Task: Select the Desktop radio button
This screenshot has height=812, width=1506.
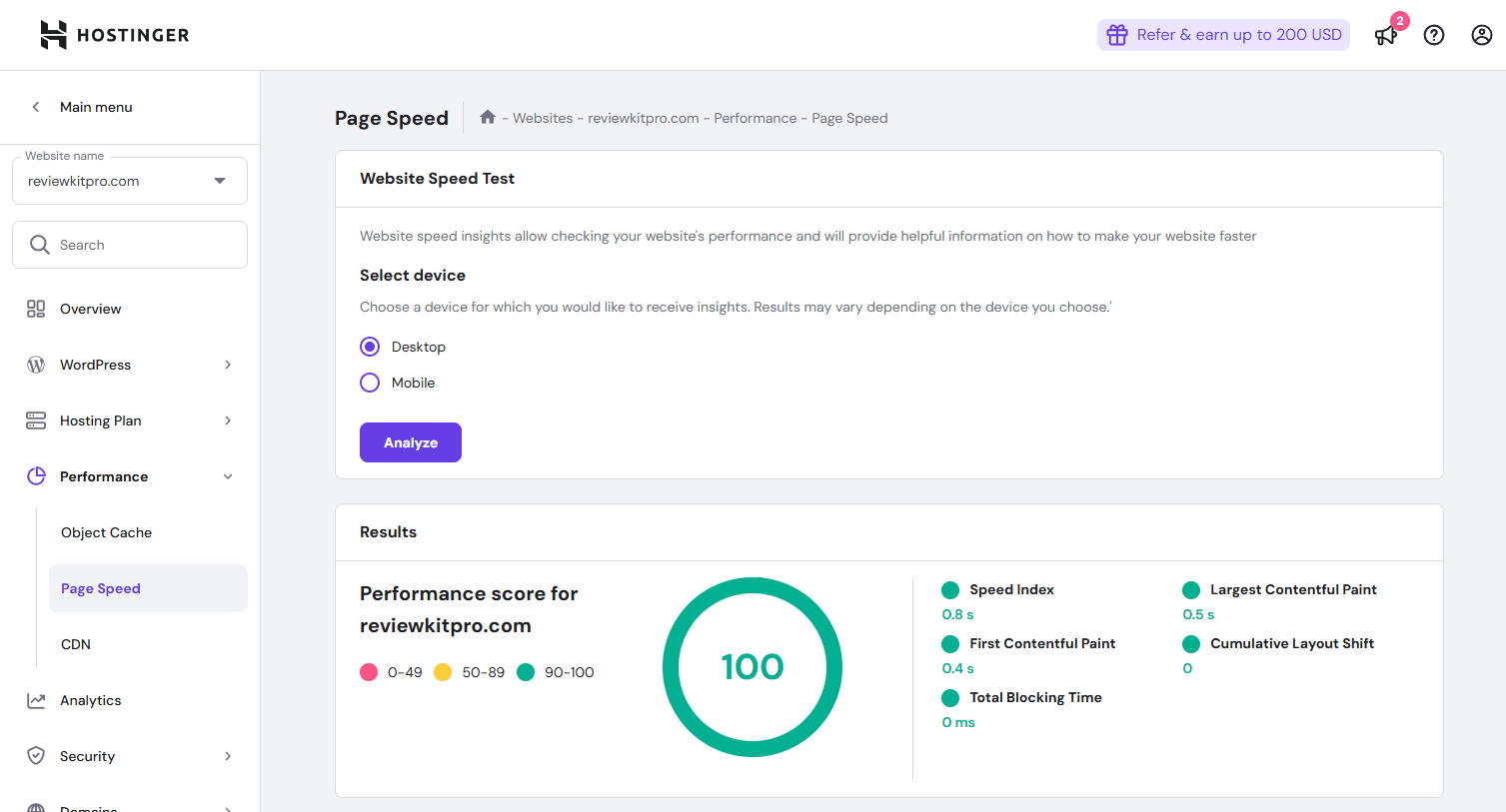Action: pyautogui.click(x=370, y=347)
